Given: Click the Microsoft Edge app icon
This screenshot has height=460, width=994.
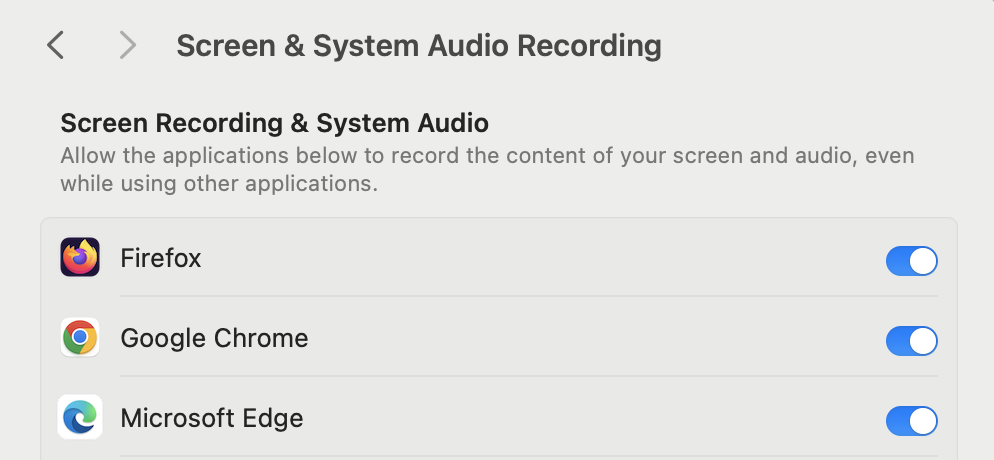Looking at the screenshot, I should click(x=80, y=417).
